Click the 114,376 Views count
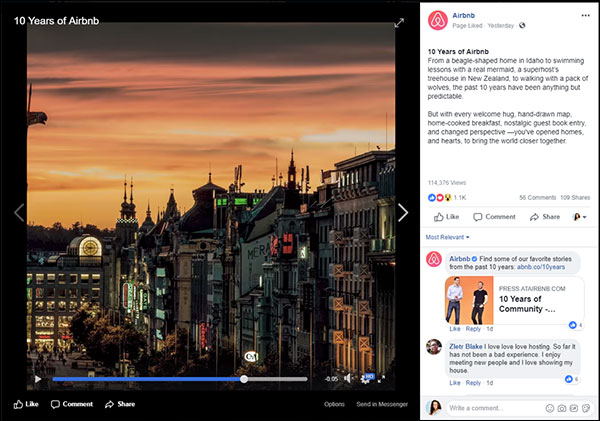600x421 pixels. tap(447, 183)
